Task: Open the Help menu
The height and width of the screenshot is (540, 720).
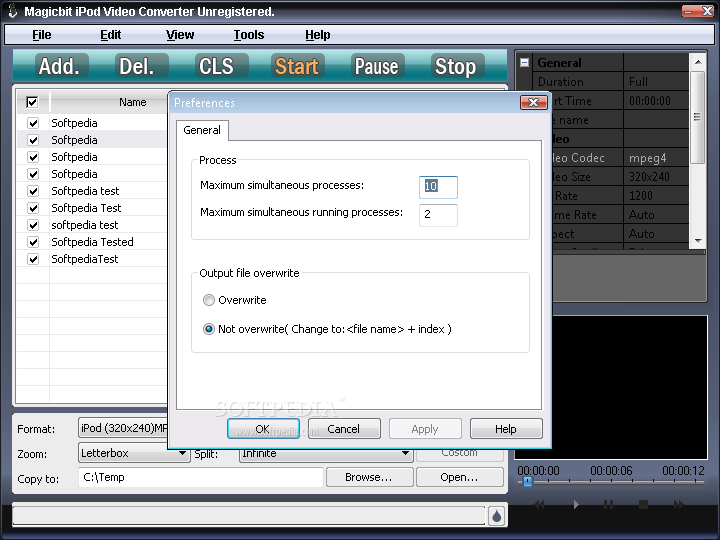Action: pyautogui.click(x=318, y=35)
